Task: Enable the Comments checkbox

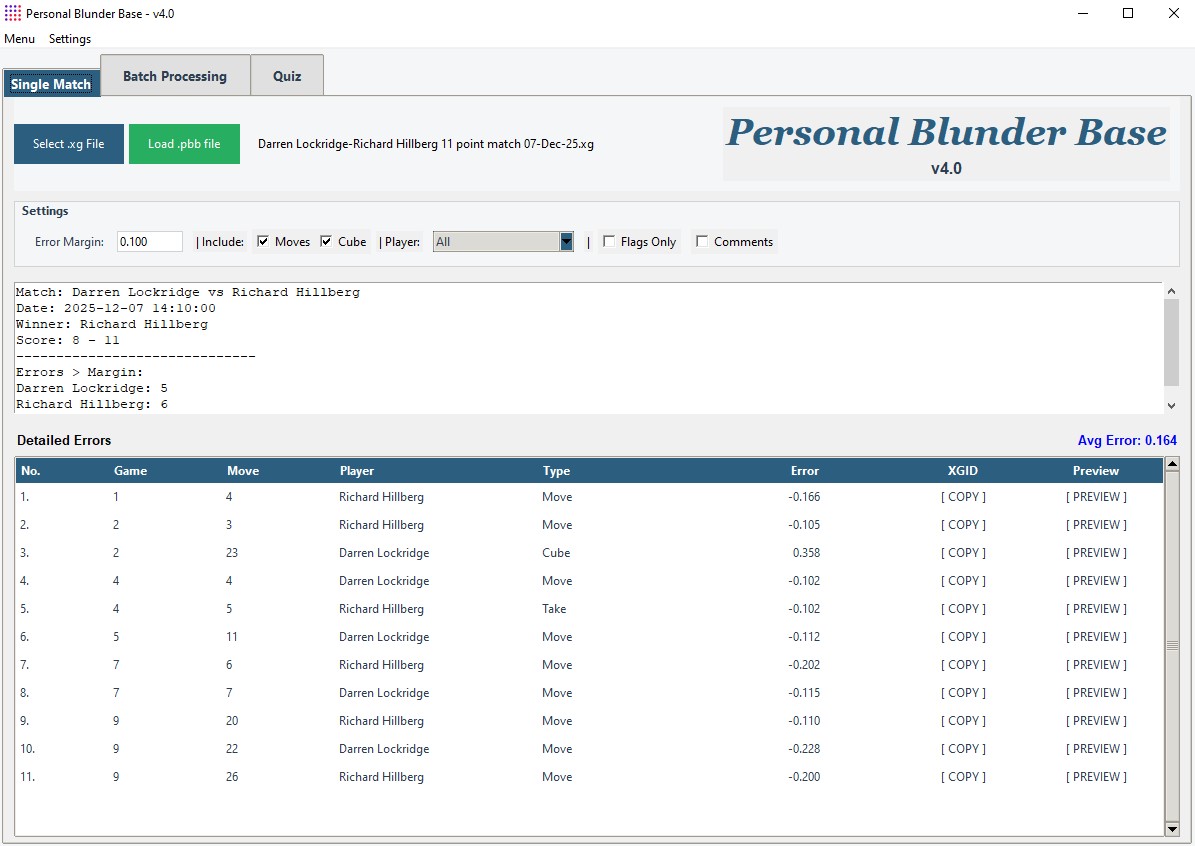Action: (x=703, y=241)
